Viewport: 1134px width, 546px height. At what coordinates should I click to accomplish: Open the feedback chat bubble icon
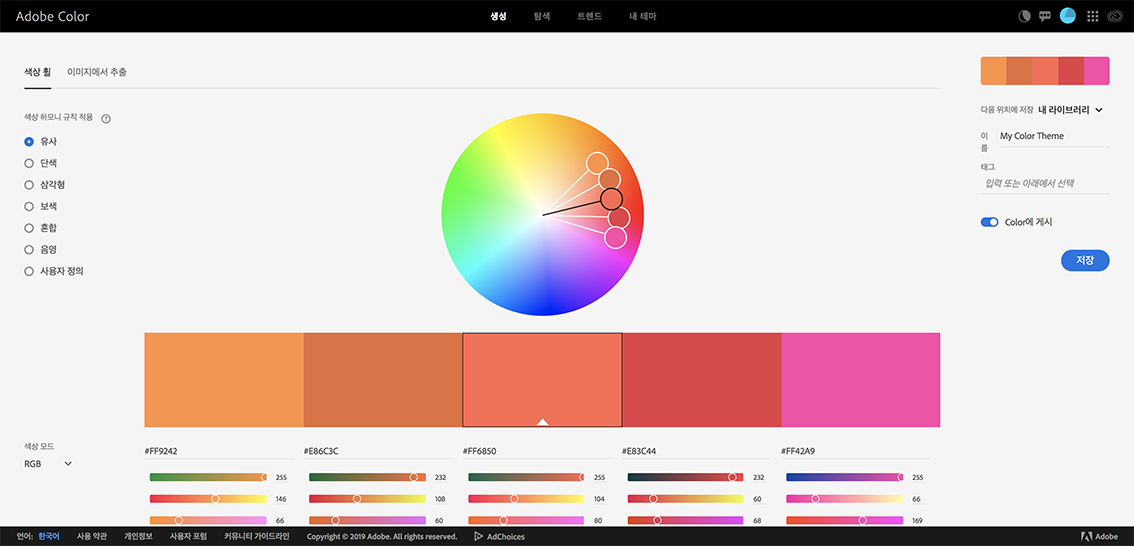[x=1044, y=17]
